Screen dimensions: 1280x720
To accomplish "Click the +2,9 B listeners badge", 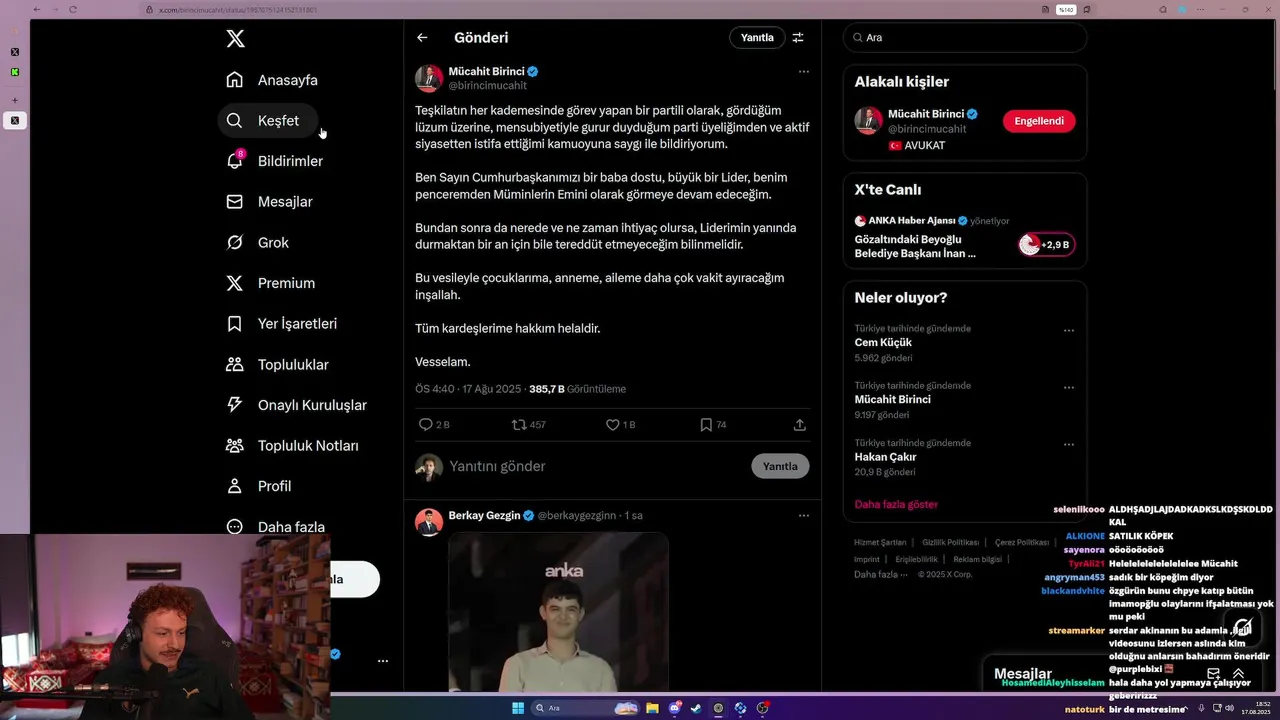I will pos(1046,245).
